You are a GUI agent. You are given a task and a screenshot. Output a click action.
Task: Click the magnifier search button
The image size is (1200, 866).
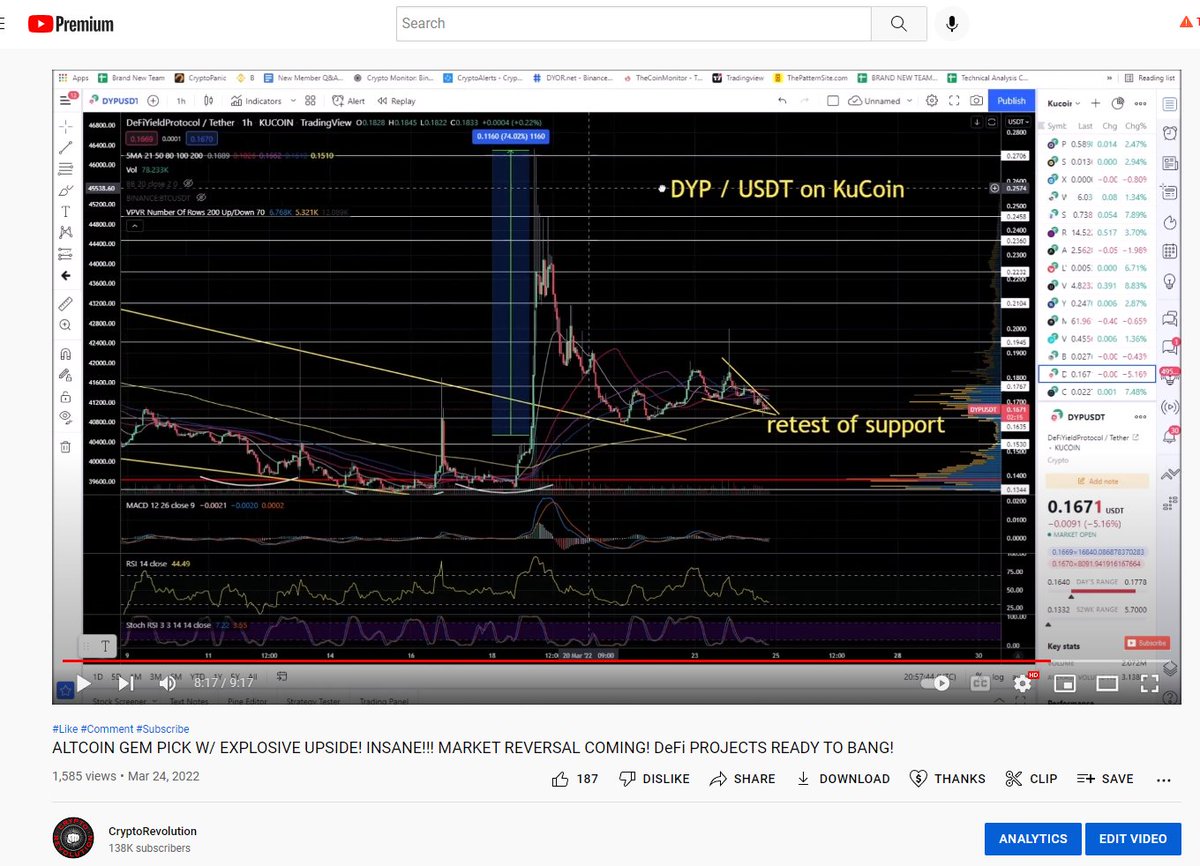coord(898,23)
